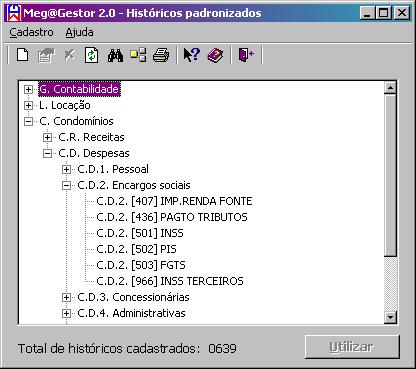Viewport: 416px width, 369px height.
Task: Collapse the C.D.2. Encargos sociais node
Action: (66, 185)
